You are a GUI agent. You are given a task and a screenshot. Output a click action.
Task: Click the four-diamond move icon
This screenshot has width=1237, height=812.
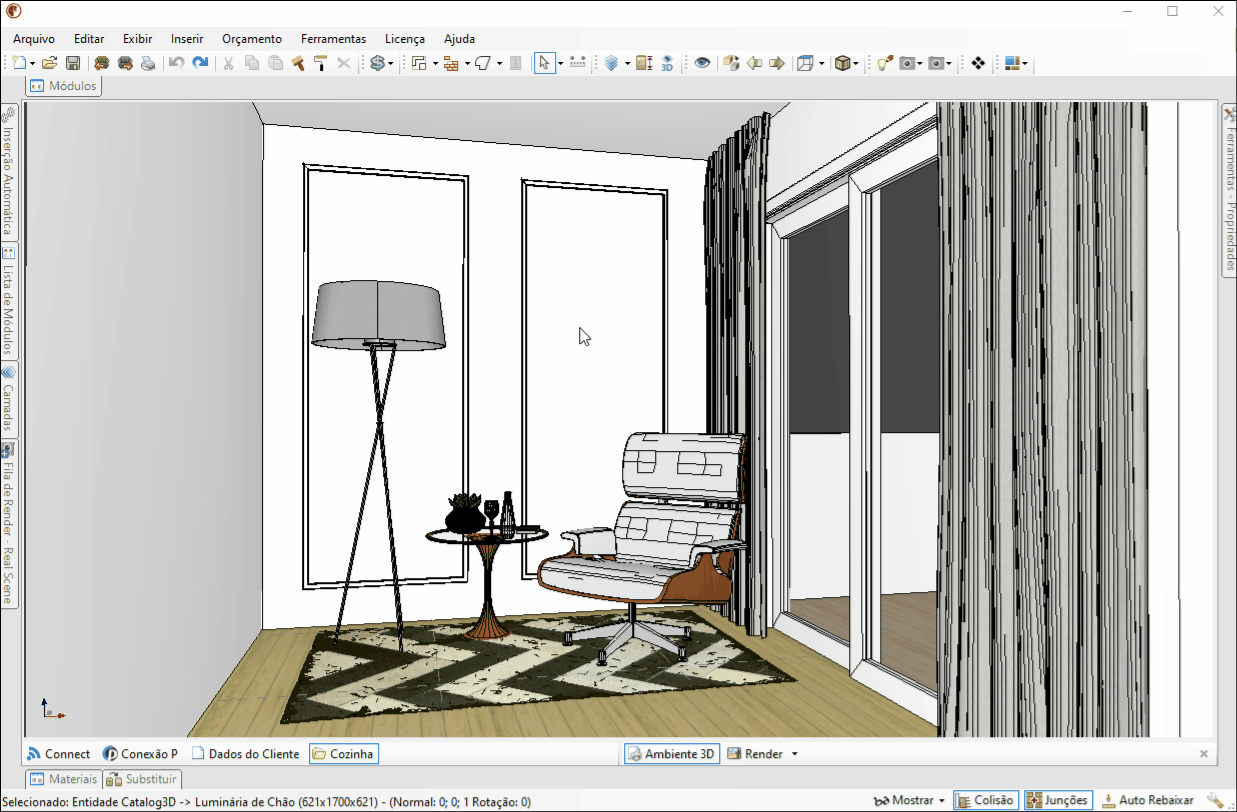pos(978,63)
